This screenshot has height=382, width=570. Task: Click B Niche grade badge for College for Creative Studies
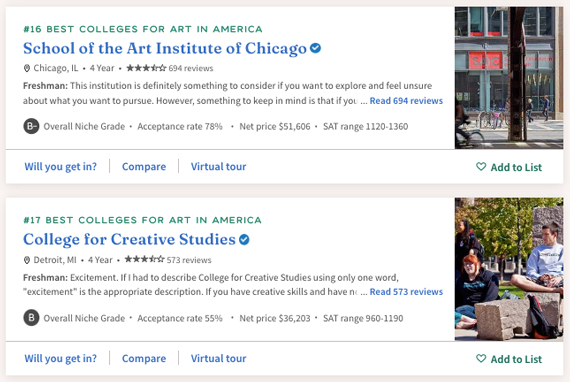coord(31,318)
